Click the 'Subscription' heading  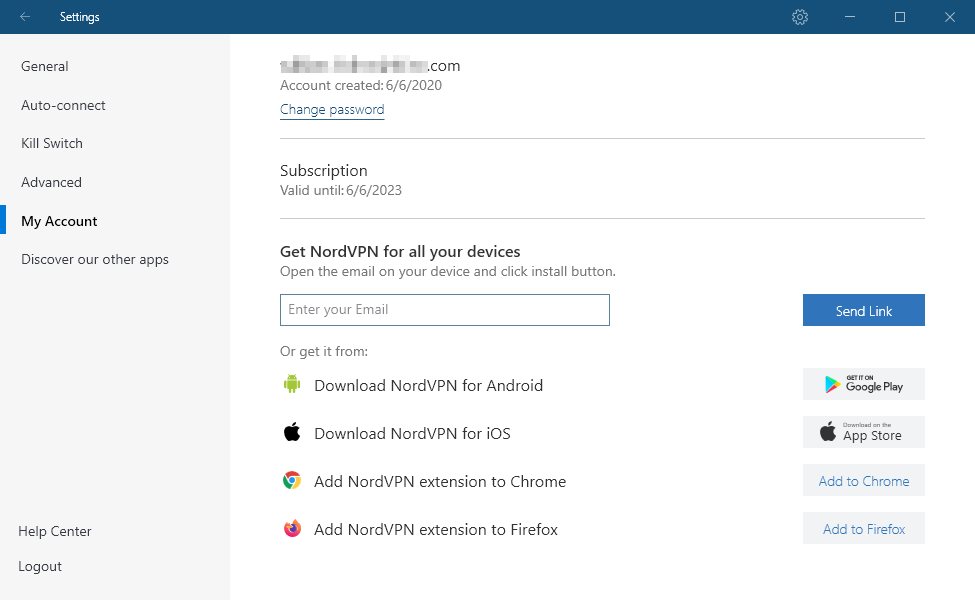[x=323, y=170]
